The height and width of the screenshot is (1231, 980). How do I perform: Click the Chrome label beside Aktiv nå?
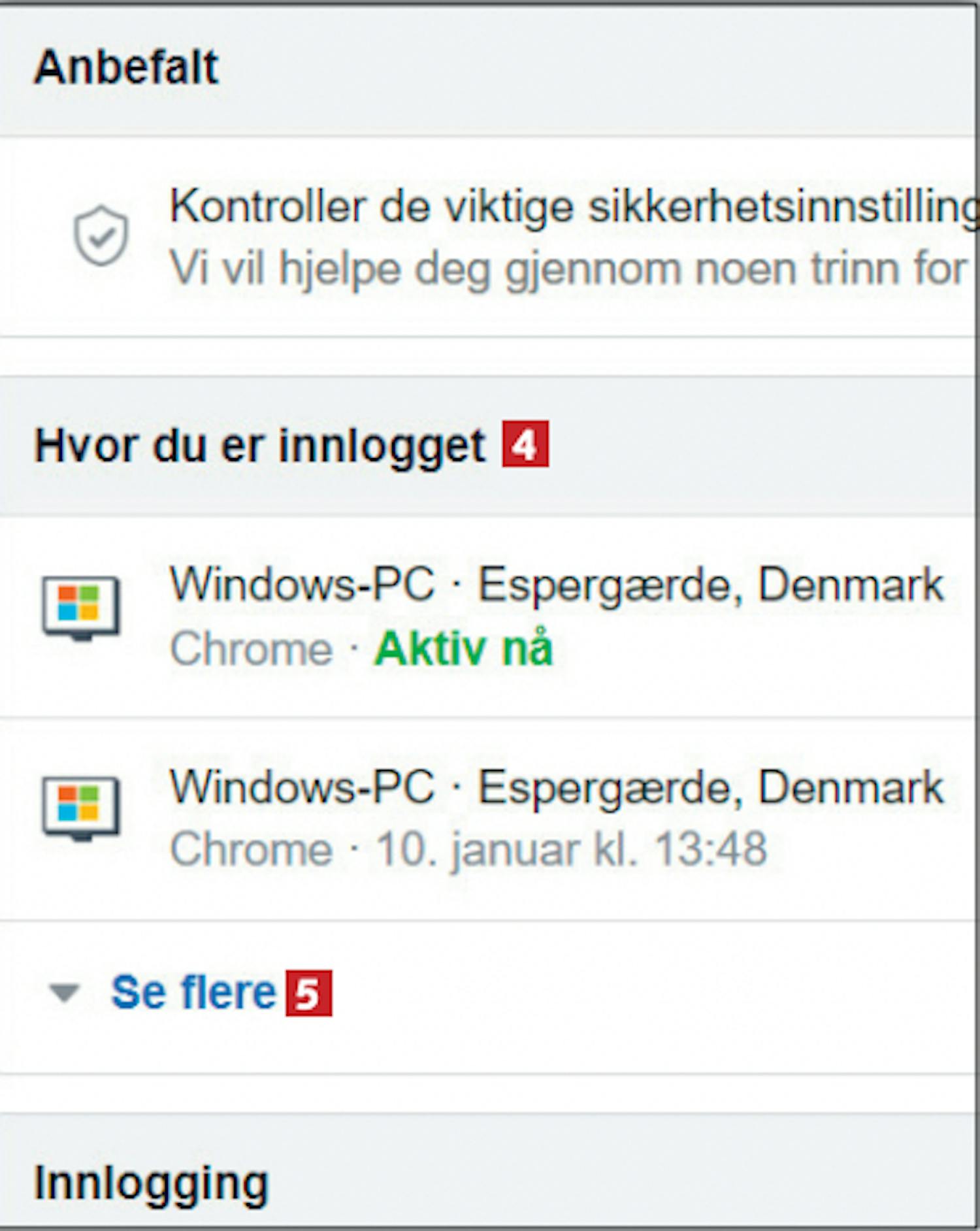[x=252, y=649]
